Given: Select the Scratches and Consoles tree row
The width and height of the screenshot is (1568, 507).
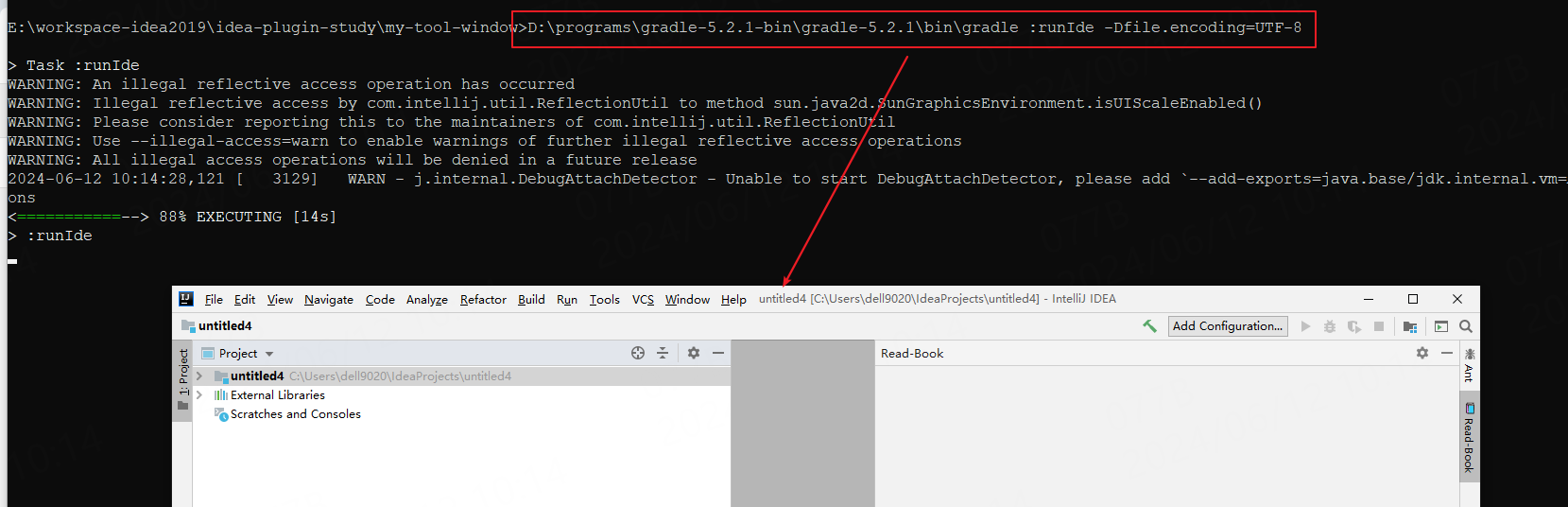Looking at the screenshot, I should pyautogui.click(x=461, y=414).
